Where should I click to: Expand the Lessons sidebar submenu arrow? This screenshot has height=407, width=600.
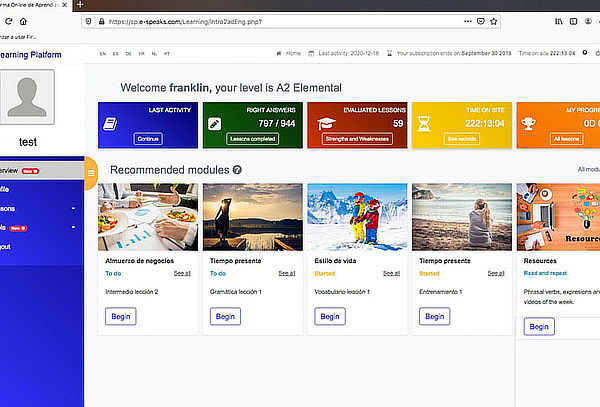[x=73, y=209]
